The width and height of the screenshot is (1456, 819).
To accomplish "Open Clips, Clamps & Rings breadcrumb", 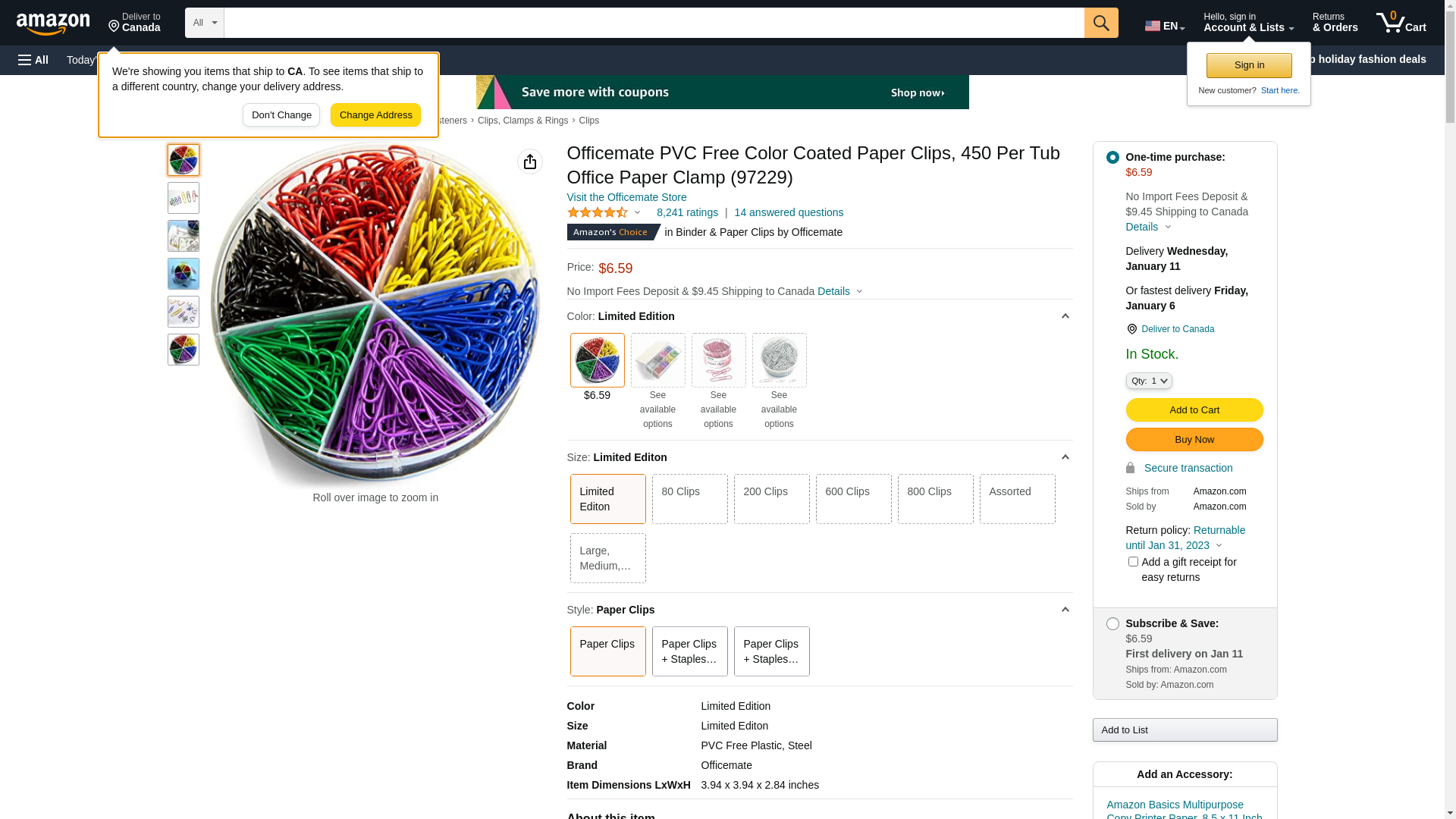I will coord(522,121).
